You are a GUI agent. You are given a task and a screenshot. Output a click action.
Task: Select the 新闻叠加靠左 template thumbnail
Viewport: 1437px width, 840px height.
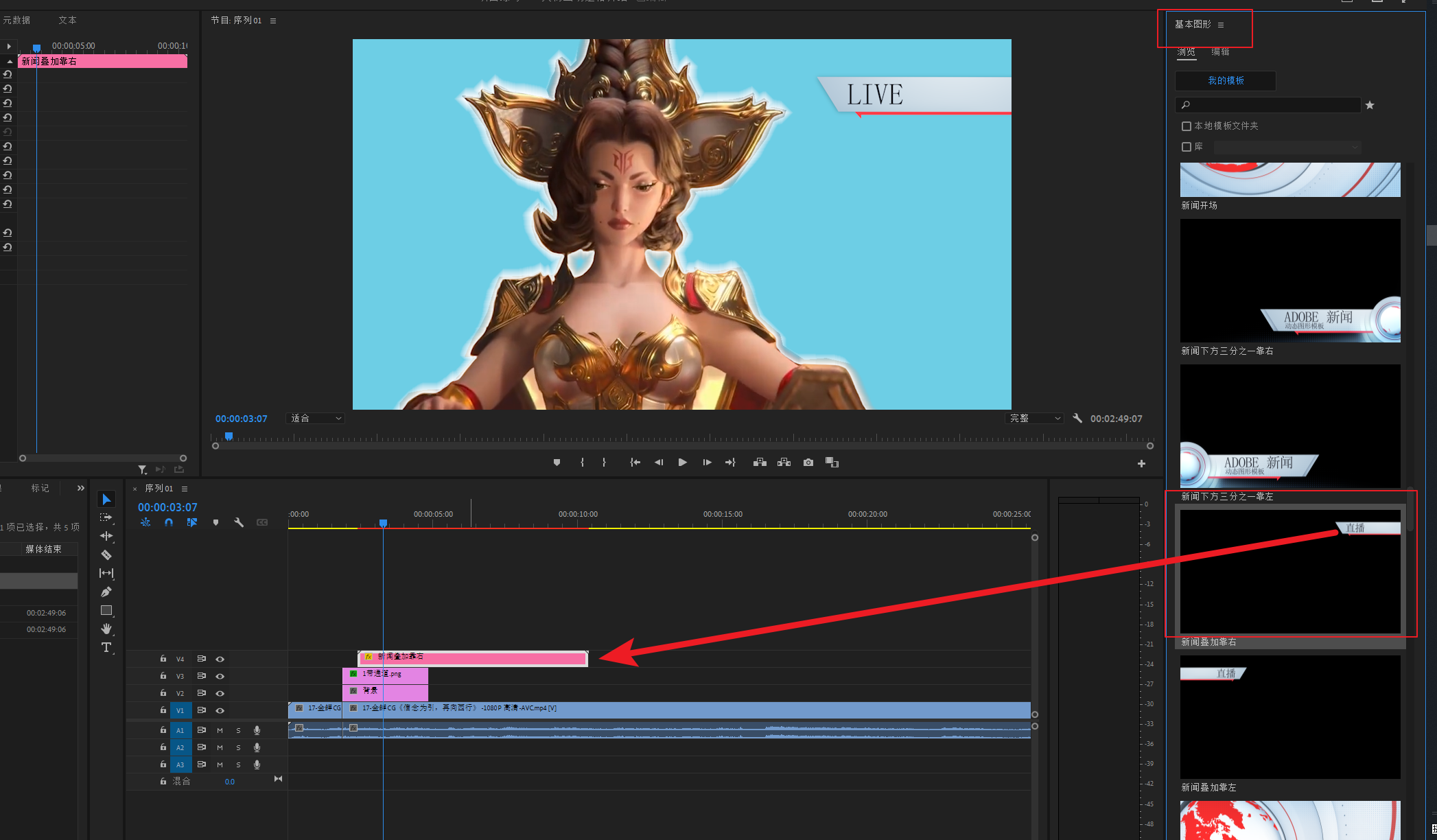click(x=1290, y=716)
